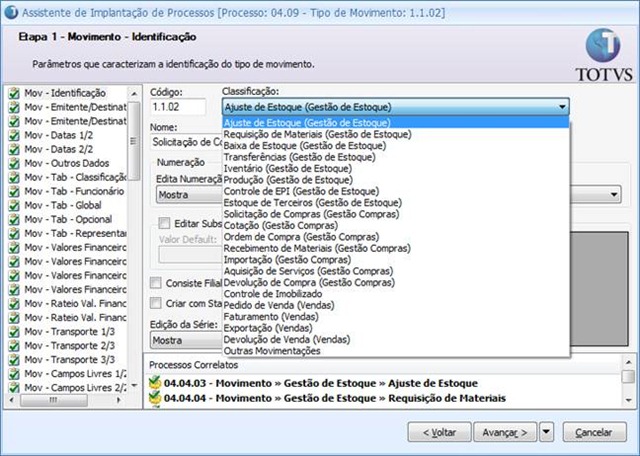Click checkmark icon beside 'Mov - Tab - Classificação'
The height and width of the screenshot is (456, 640).
point(14,177)
